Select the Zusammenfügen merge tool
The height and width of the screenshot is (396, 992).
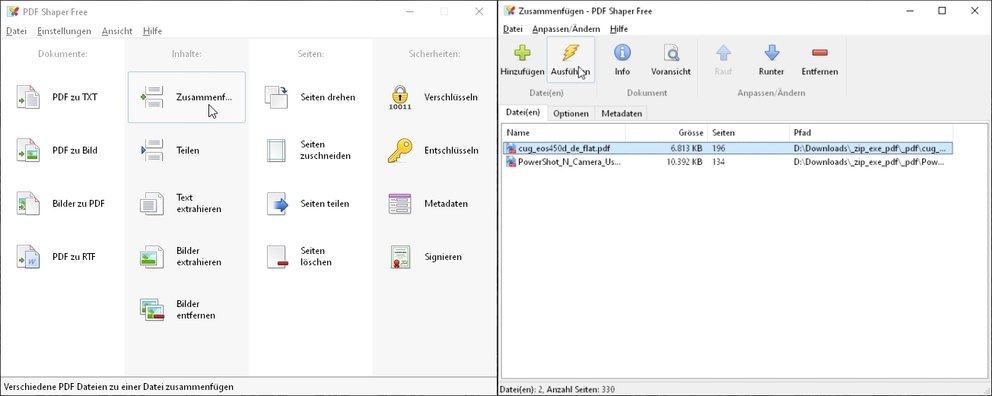[187, 97]
